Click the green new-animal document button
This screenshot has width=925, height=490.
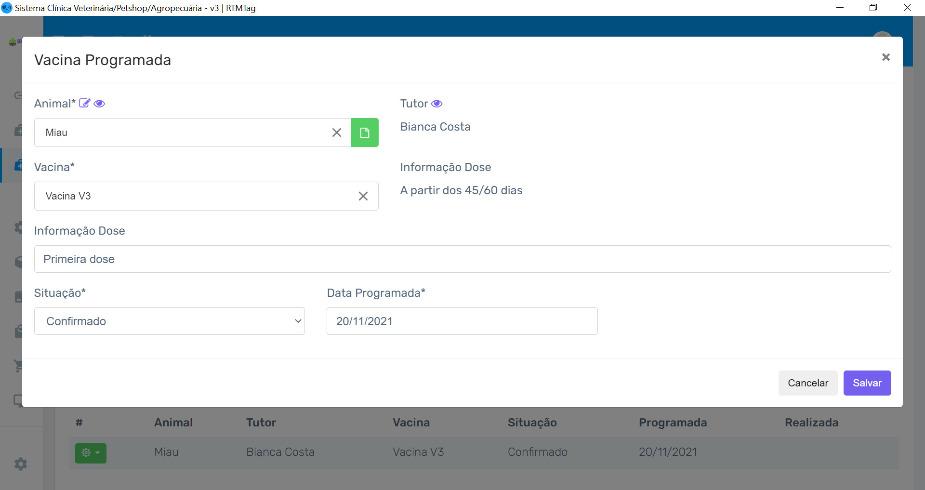pos(365,132)
